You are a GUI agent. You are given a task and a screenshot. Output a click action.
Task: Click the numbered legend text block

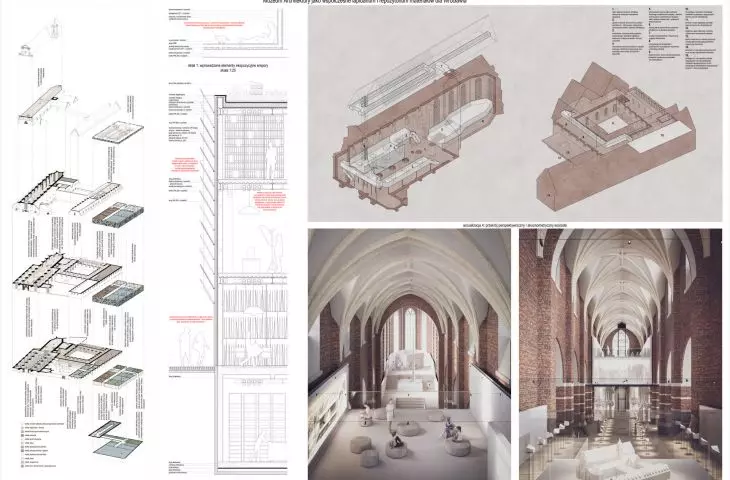[663, 39]
